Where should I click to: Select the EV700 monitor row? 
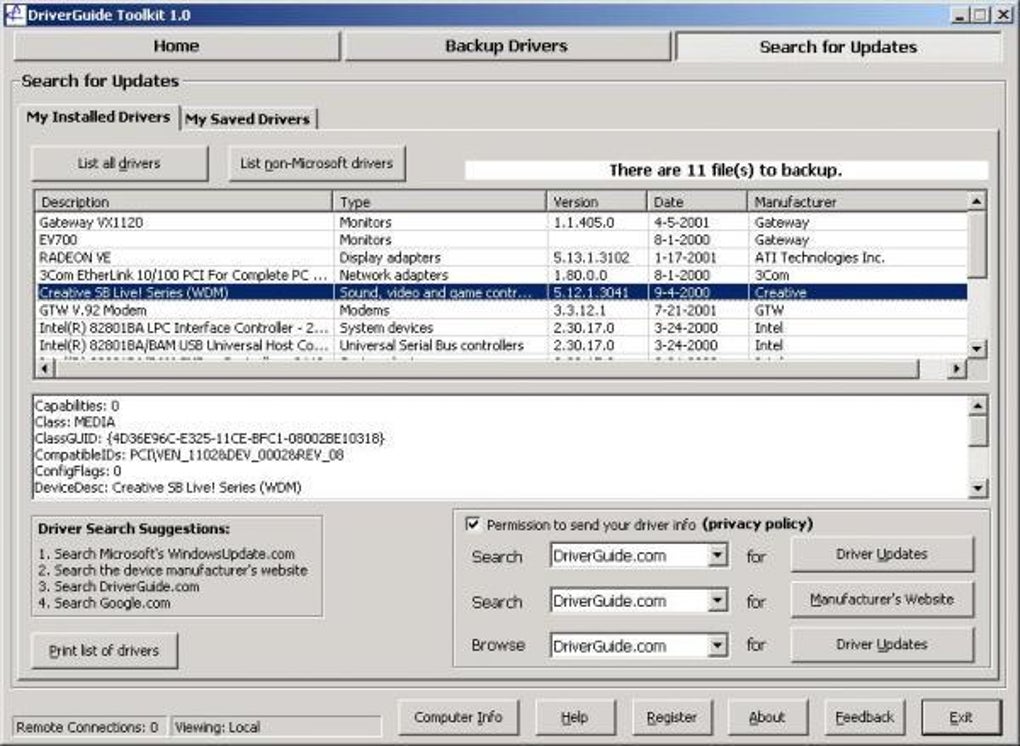click(502, 240)
